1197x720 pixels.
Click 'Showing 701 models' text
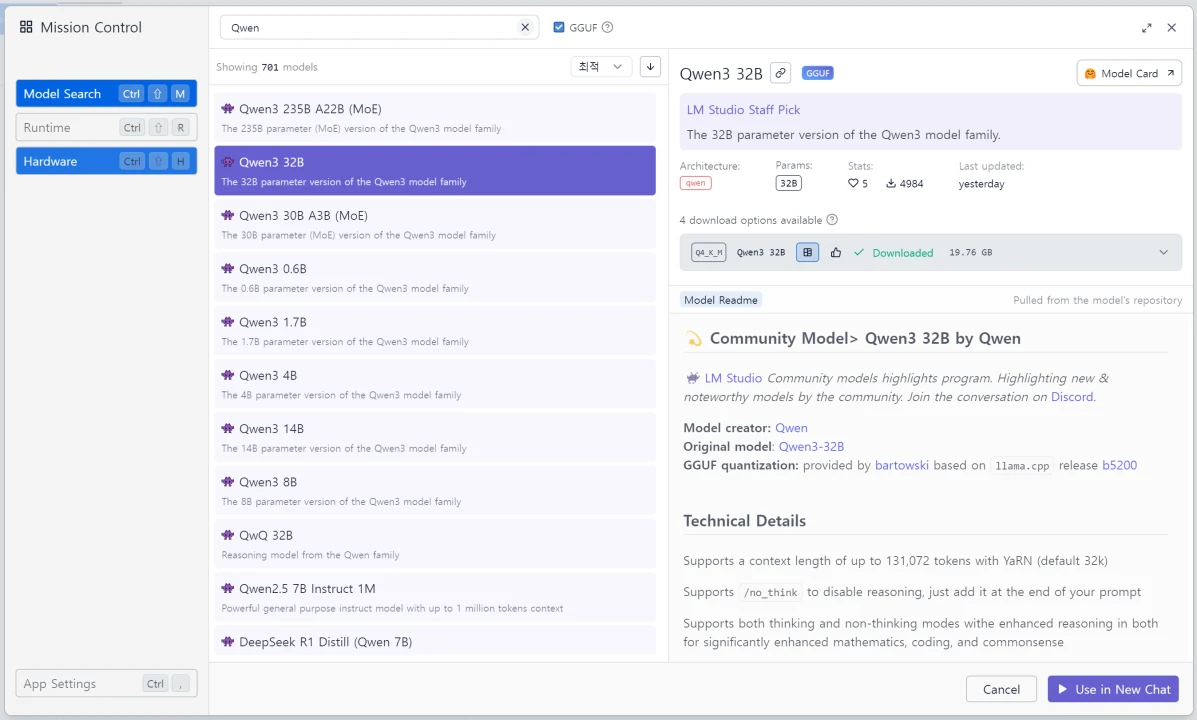[x=266, y=67]
